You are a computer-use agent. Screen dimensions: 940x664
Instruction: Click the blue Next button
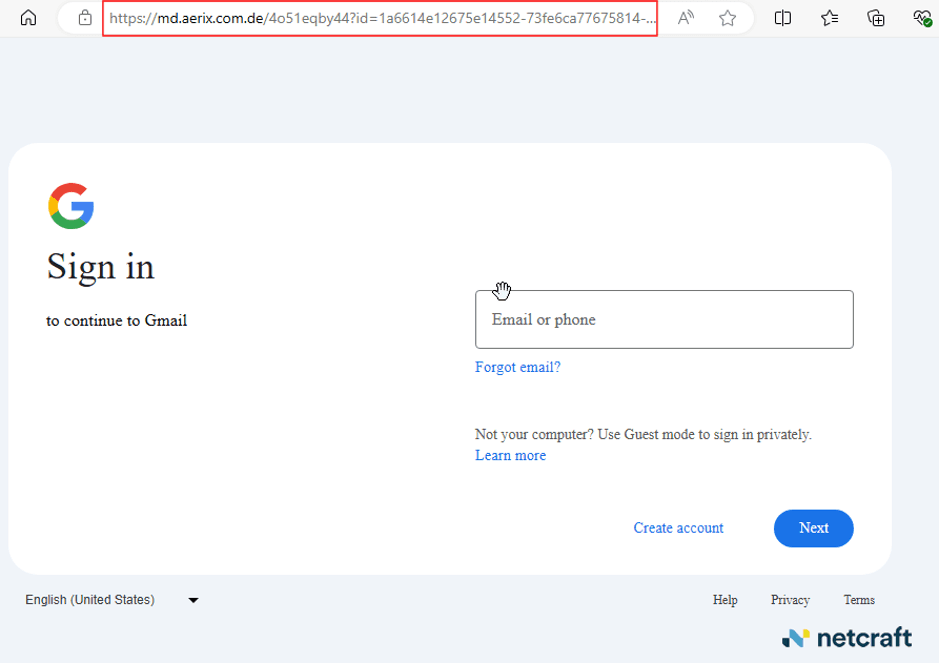[x=814, y=528]
